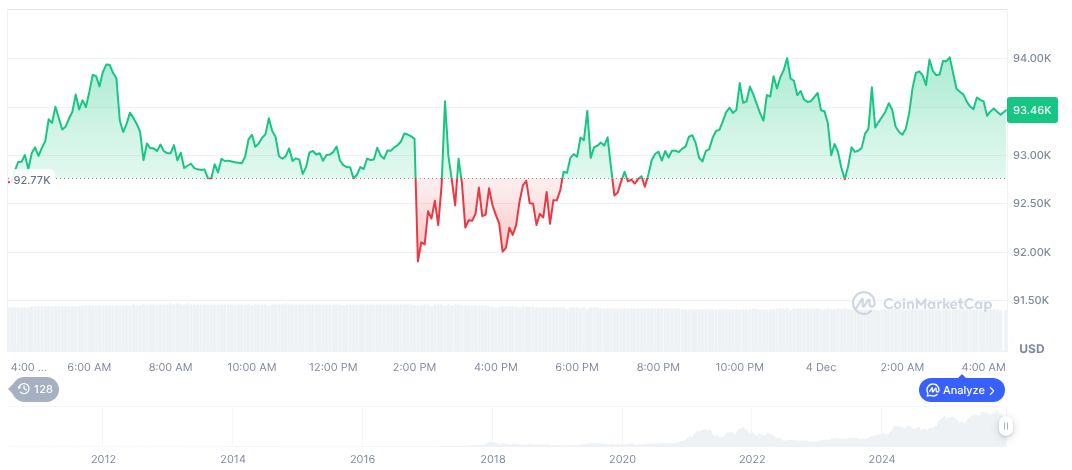Grab the timeline range slider handle
The width and height of the screenshot is (1072, 470).
tap(1006, 426)
